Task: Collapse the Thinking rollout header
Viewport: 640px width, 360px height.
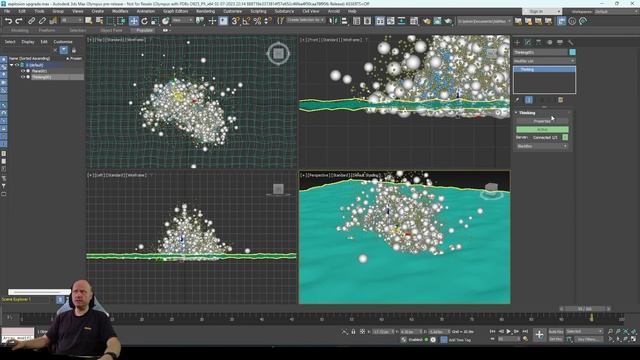Action: (x=543, y=113)
